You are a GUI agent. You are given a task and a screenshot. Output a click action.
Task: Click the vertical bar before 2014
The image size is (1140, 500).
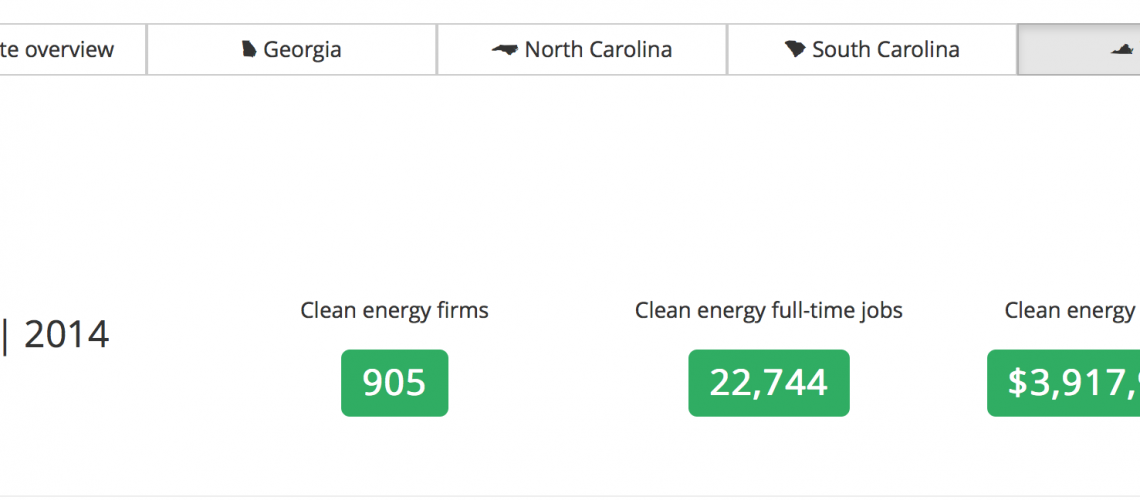[5, 335]
